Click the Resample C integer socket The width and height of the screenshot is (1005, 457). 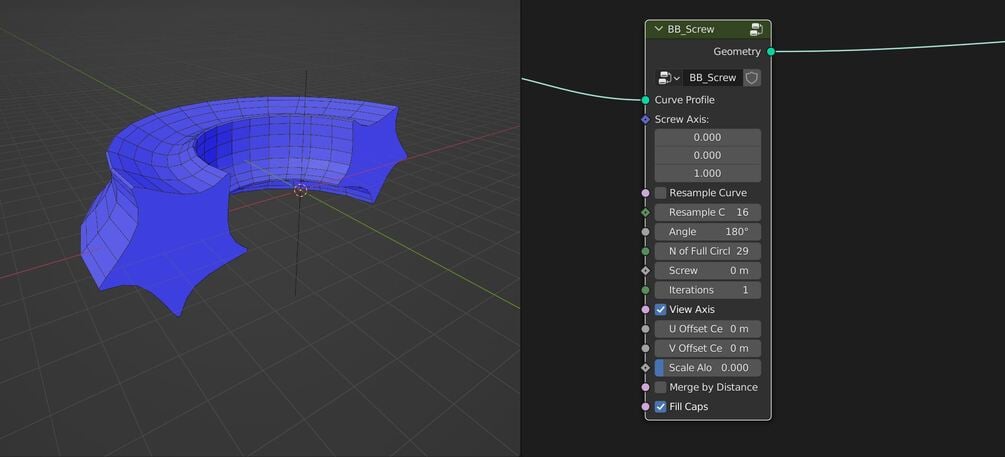pyautogui.click(x=645, y=212)
